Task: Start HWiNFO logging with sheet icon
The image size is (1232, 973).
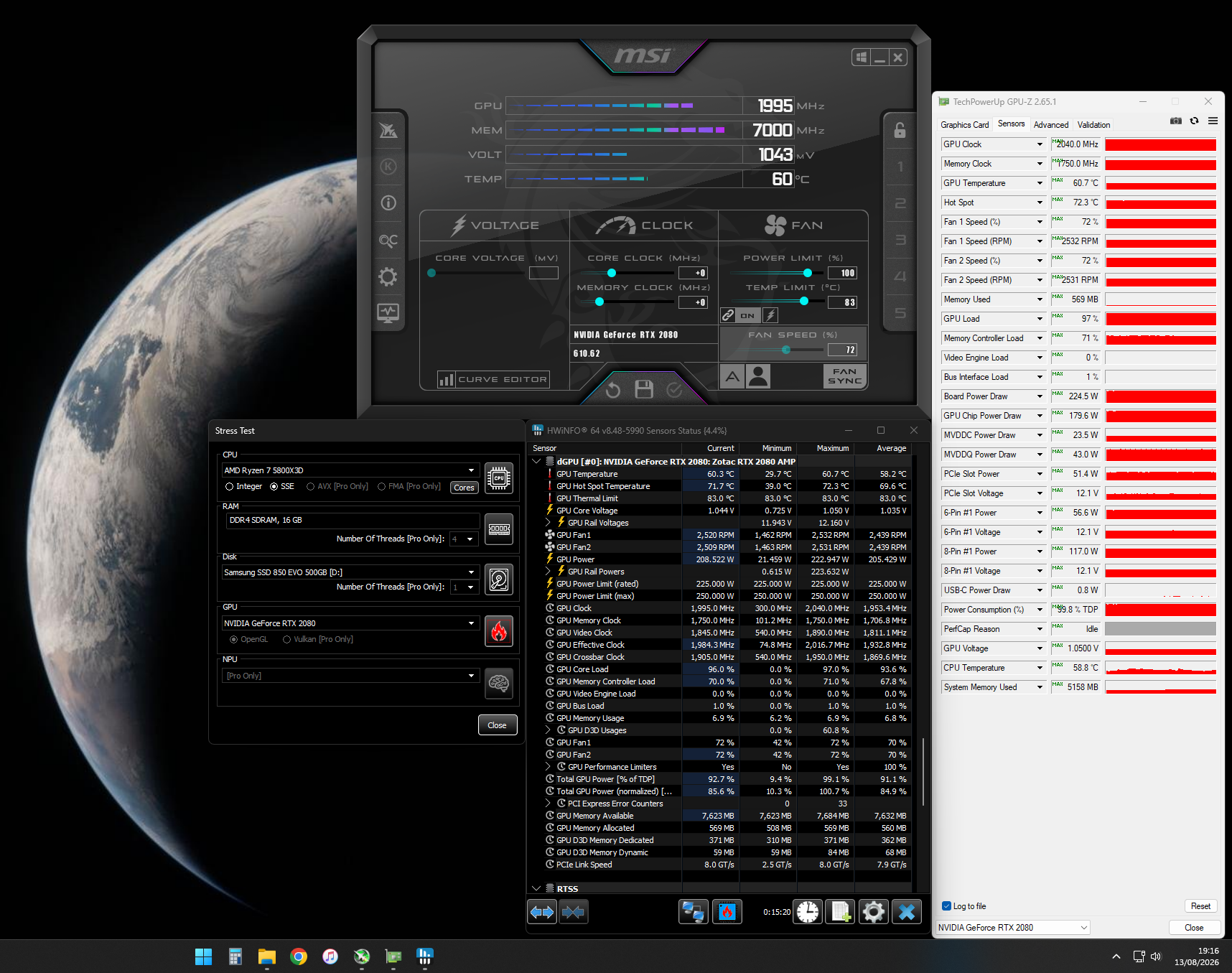Action: point(840,912)
